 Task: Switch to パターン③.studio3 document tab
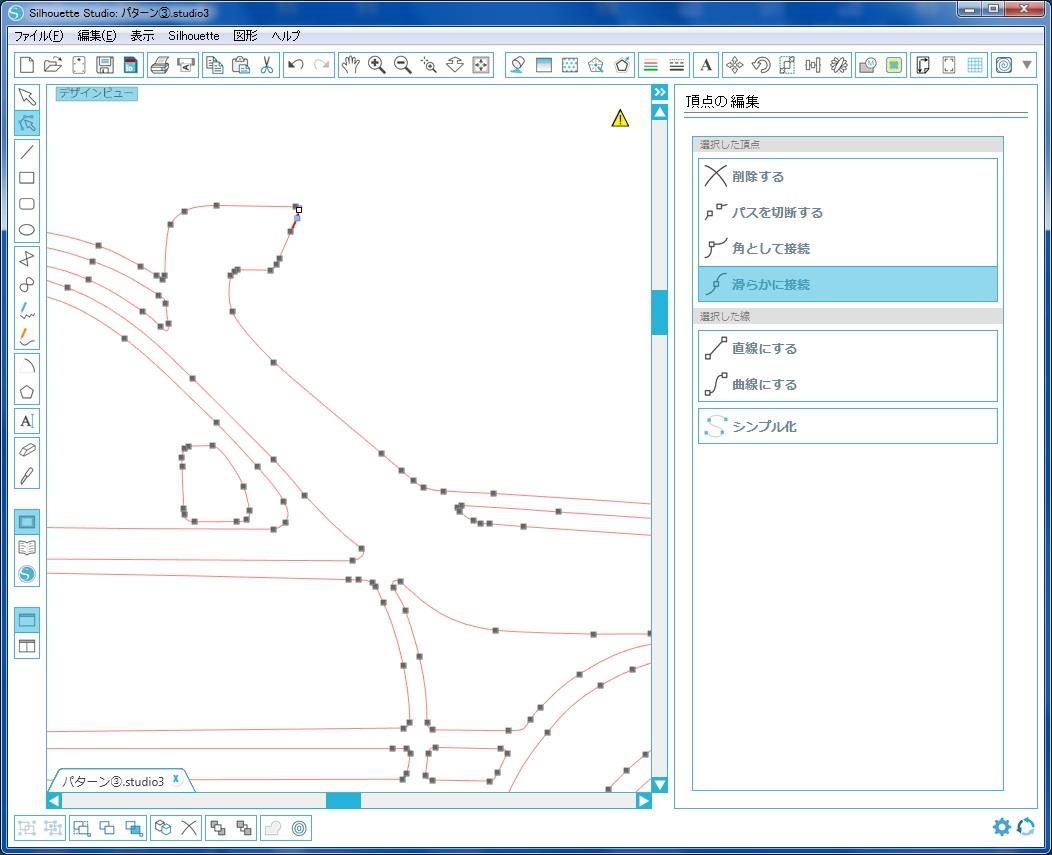point(113,781)
